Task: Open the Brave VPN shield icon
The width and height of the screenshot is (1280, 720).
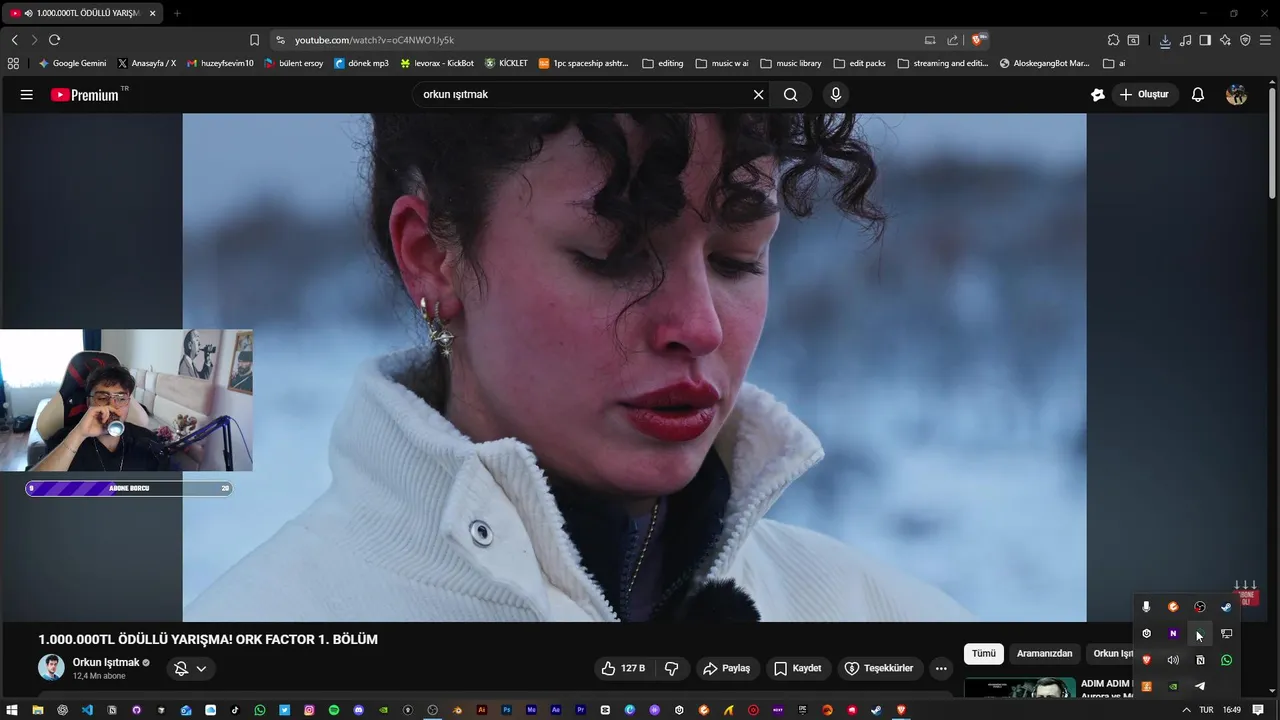Action: coord(1245,40)
